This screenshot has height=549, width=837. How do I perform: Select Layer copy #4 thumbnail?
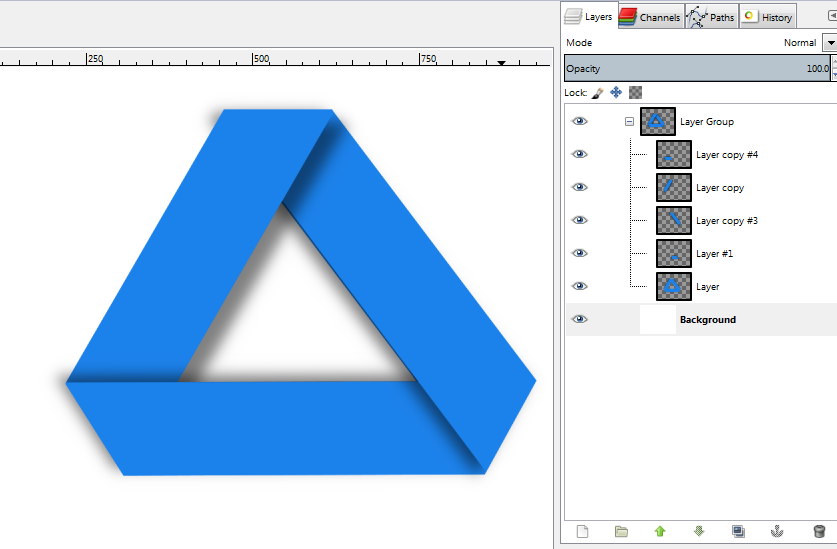point(674,154)
